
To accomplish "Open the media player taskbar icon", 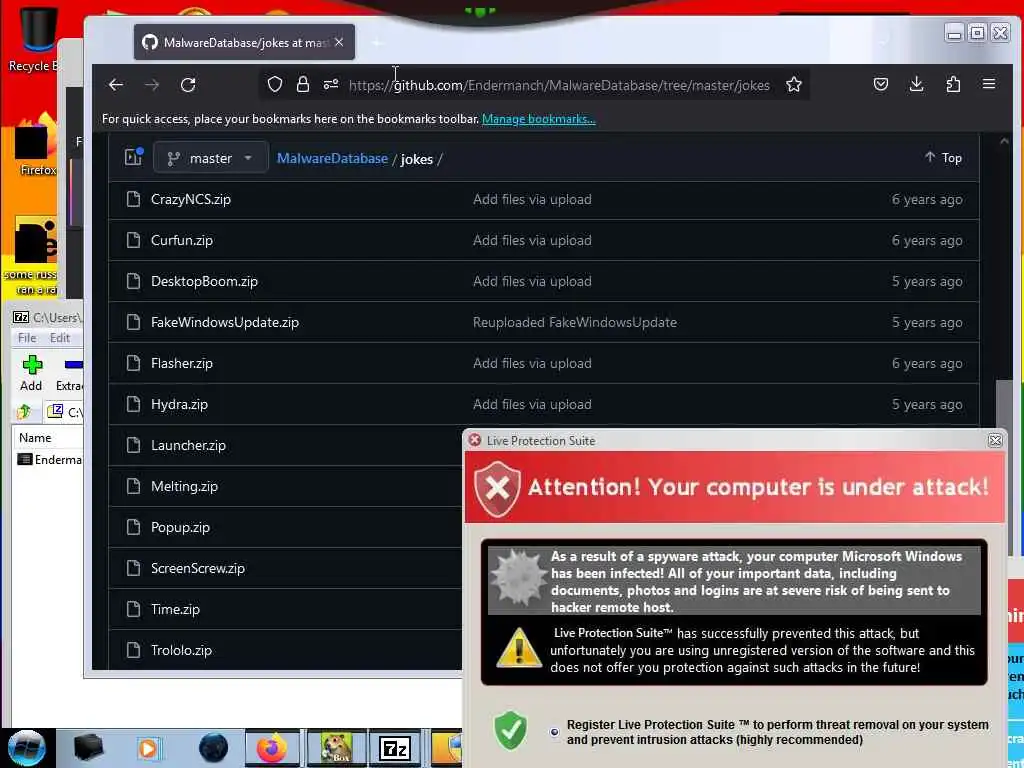I will [148, 748].
